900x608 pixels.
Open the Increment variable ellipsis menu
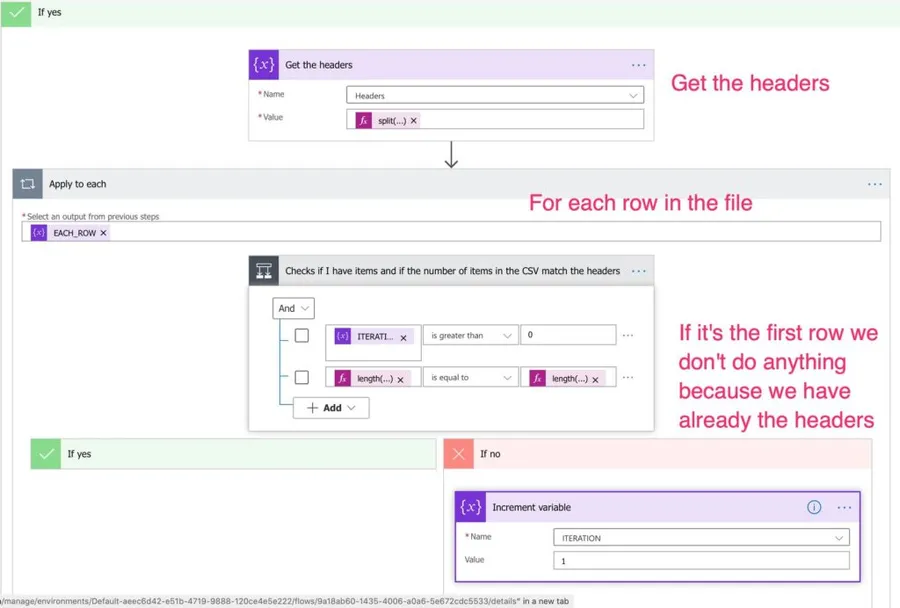coord(845,507)
